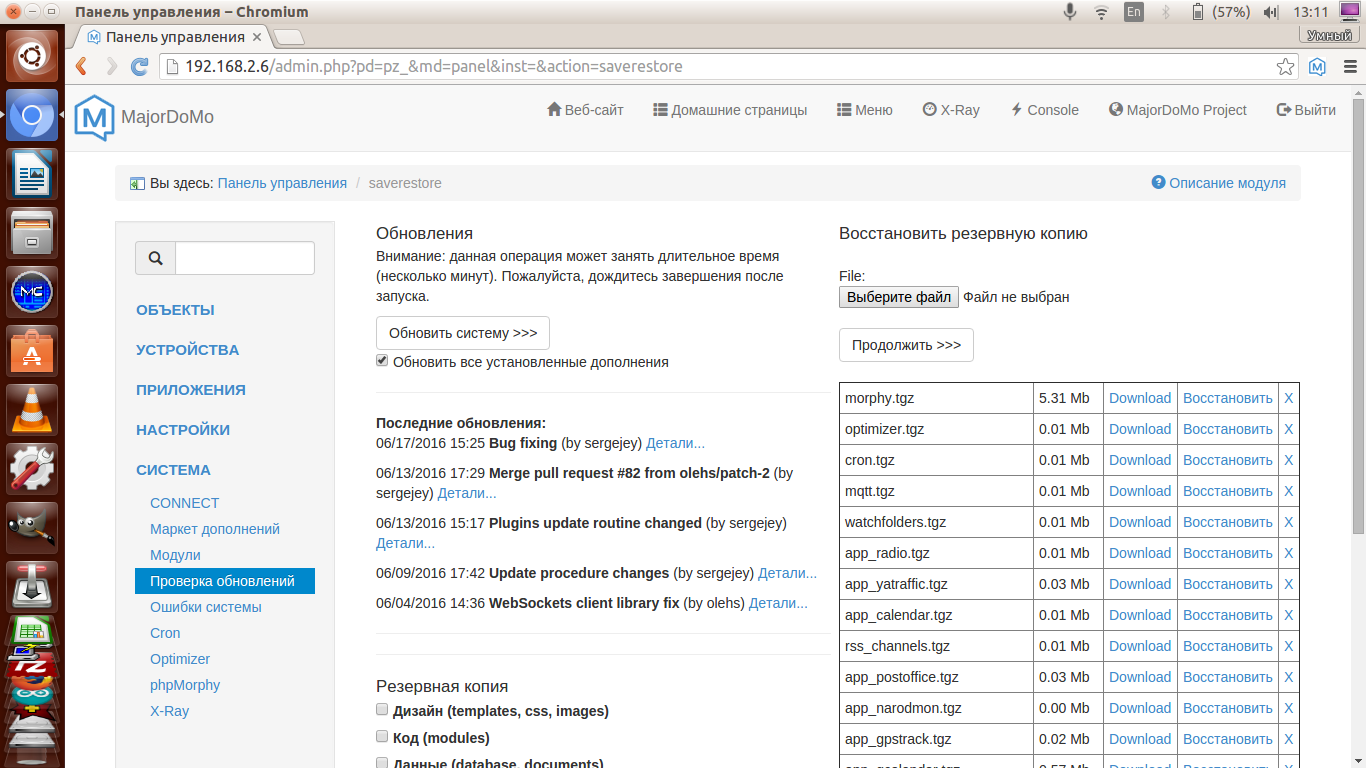Open the MajorDoMo Project link in navigation
Viewport: 1366px width, 768px height.
coord(1178,110)
